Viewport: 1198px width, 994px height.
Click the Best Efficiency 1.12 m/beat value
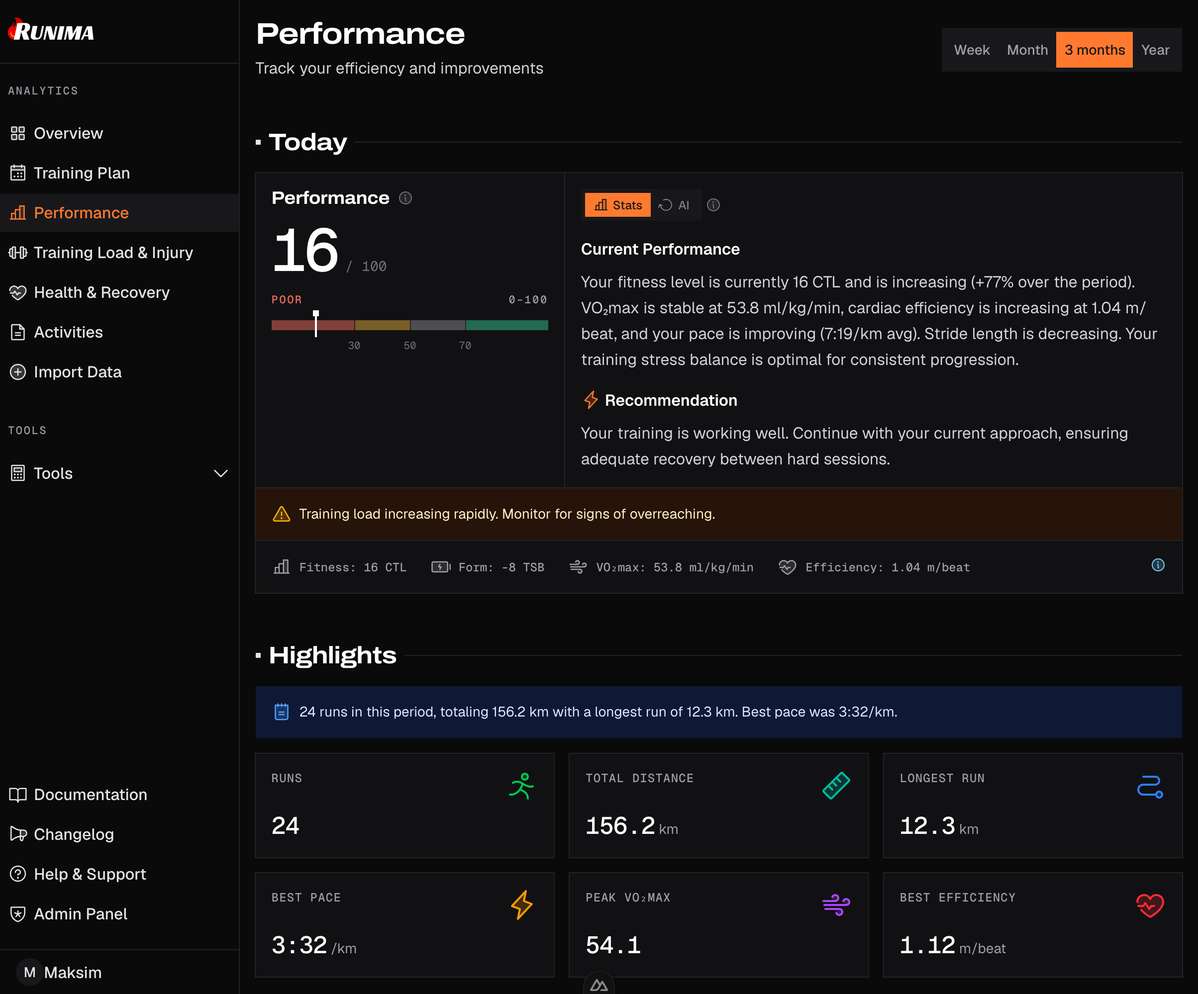952,946
